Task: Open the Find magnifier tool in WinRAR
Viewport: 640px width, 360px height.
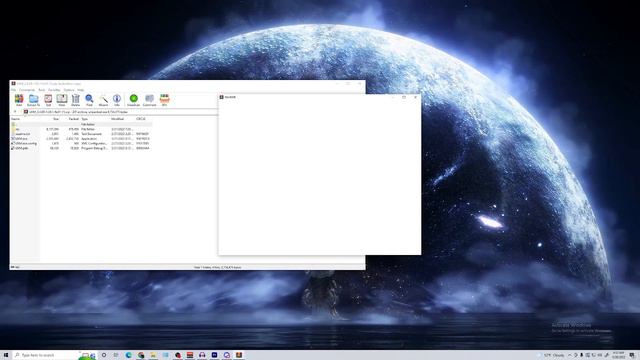Action: (x=89, y=100)
